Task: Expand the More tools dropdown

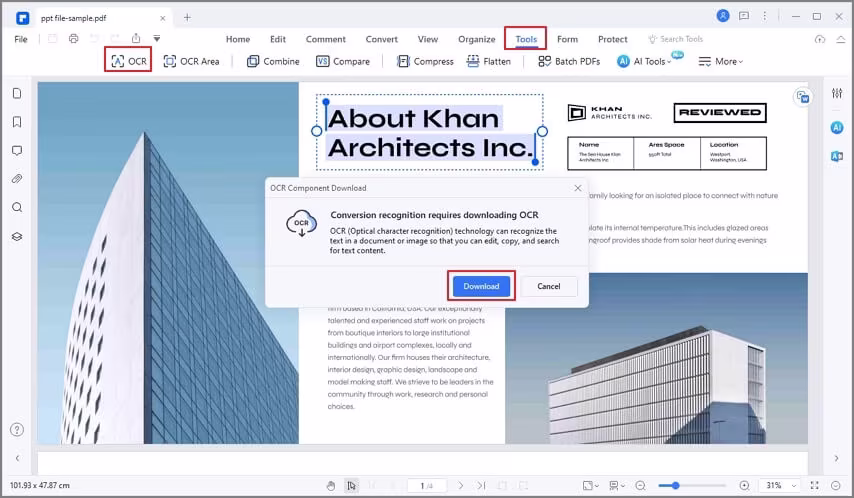Action: click(720, 61)
